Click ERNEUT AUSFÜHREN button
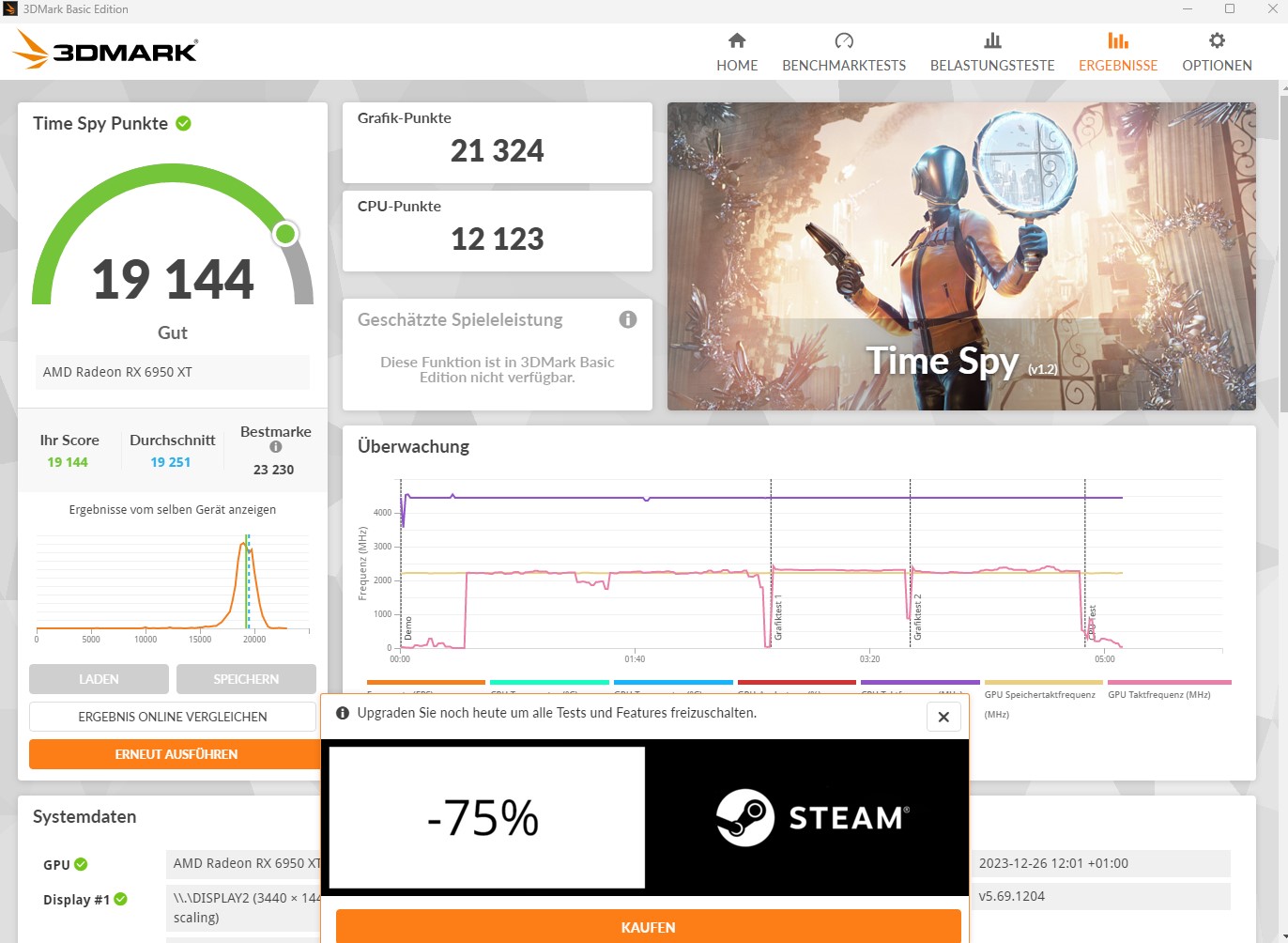1288x943 pixels. click(x=175, y=754)
